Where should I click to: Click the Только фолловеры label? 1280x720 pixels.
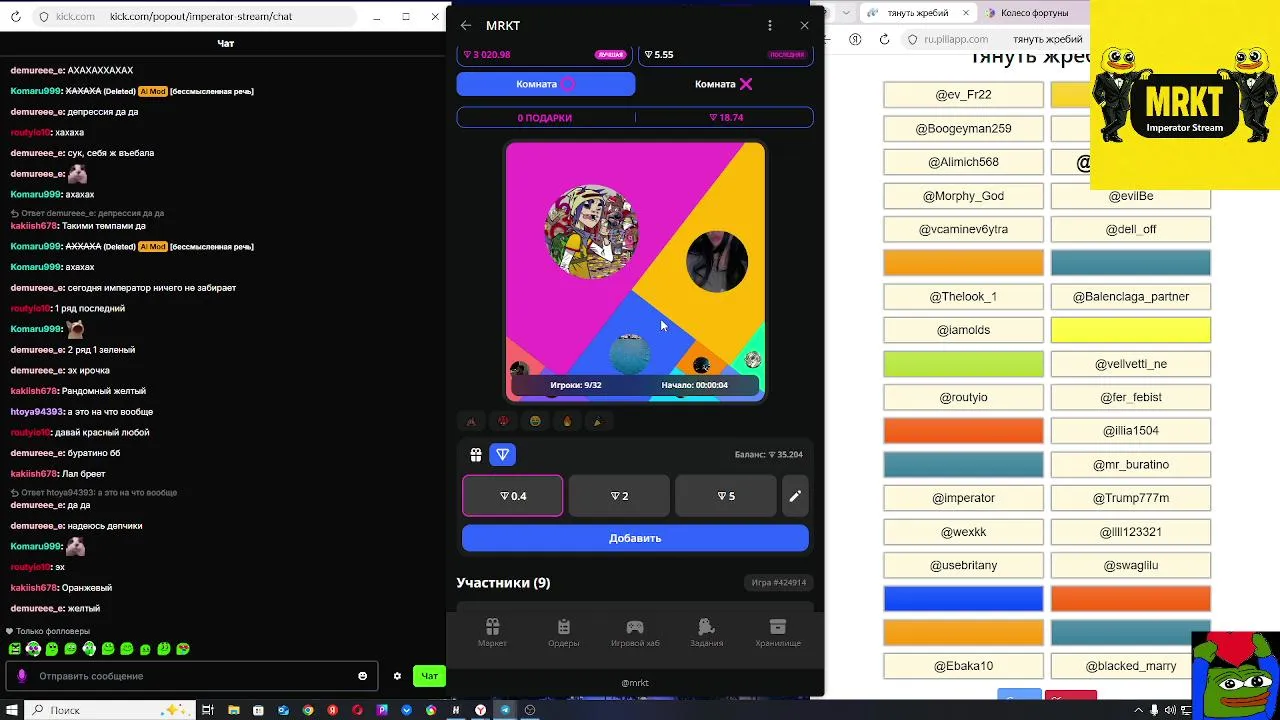pyautogui.click(x=53, y=631)
